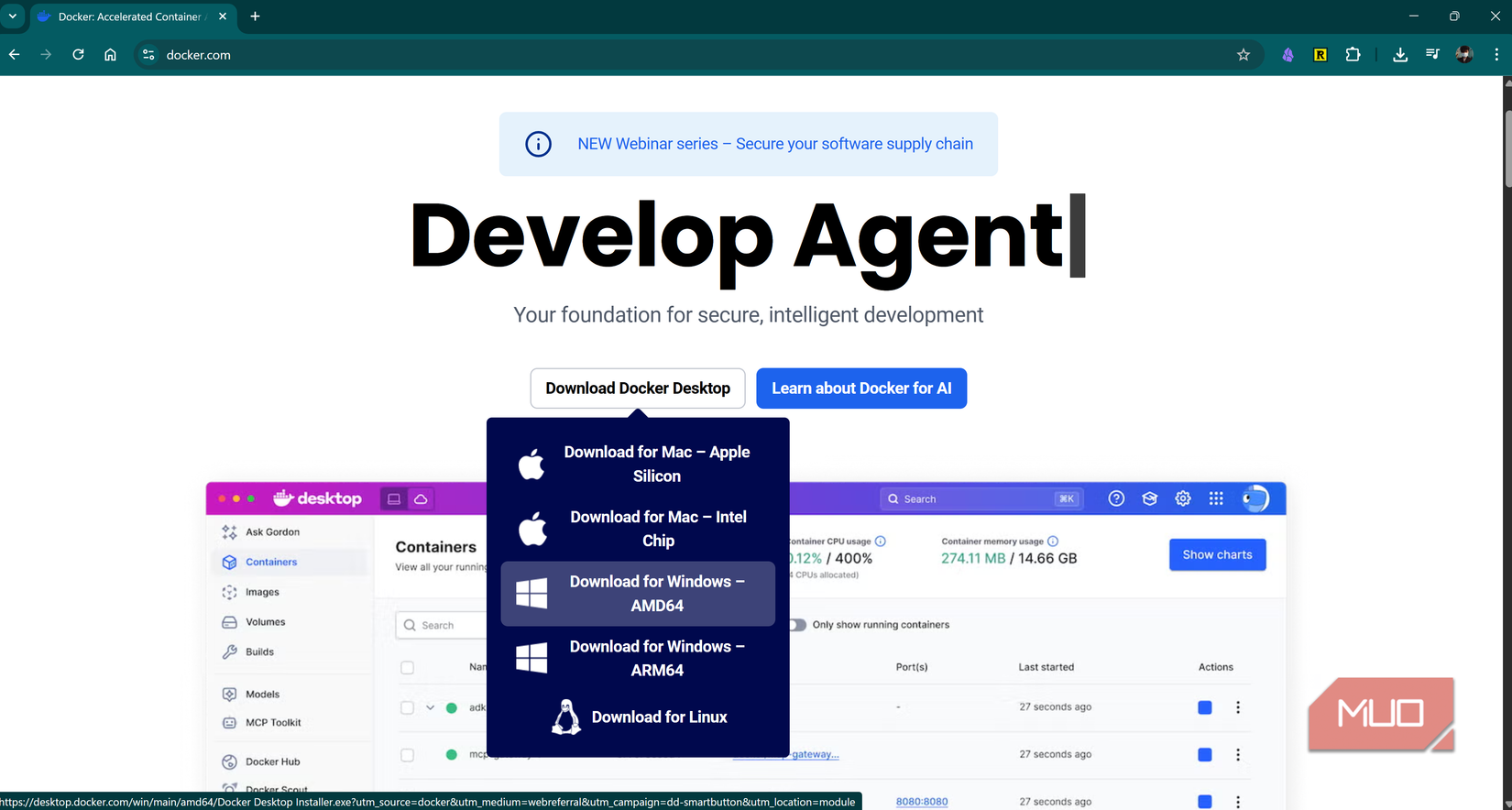
Task: Click the local mode icon in desktop header
Action: coord(394,499)
